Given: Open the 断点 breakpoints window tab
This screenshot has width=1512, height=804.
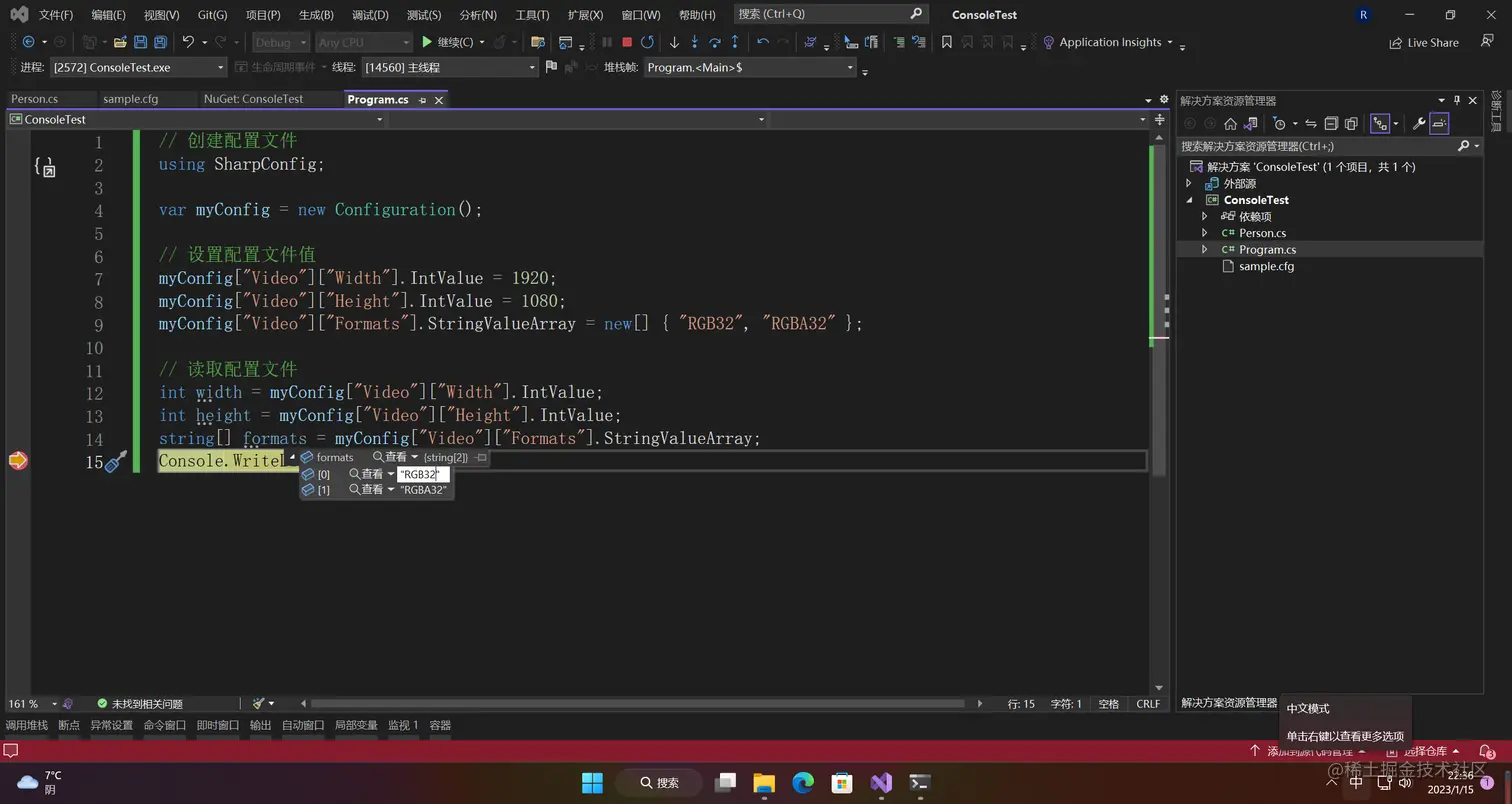Looking at the screenshot, I should click(x=69, y=725).
